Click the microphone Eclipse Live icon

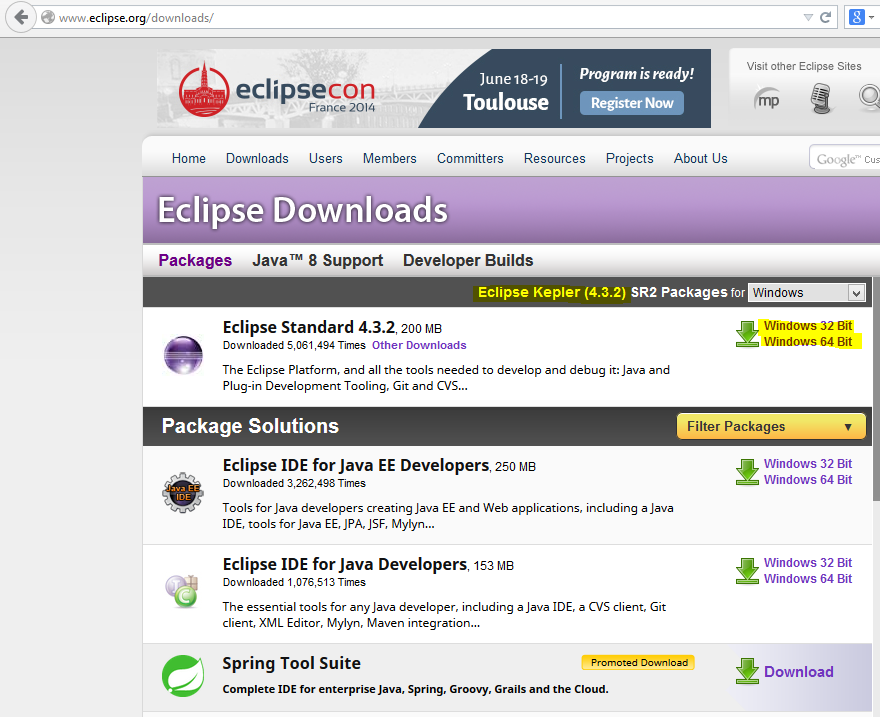pos(821,98)
